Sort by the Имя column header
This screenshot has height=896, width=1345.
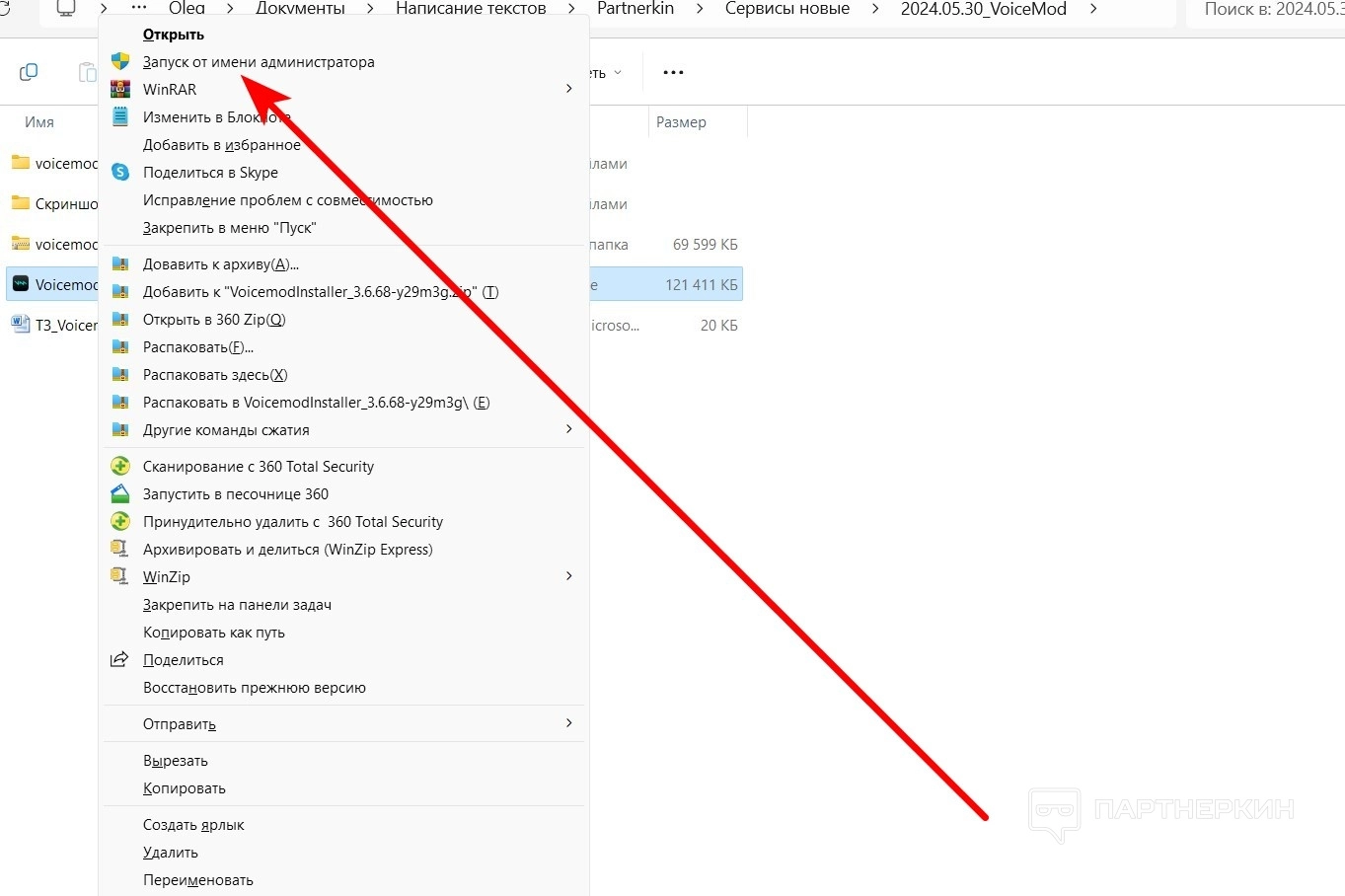(39, 121)
